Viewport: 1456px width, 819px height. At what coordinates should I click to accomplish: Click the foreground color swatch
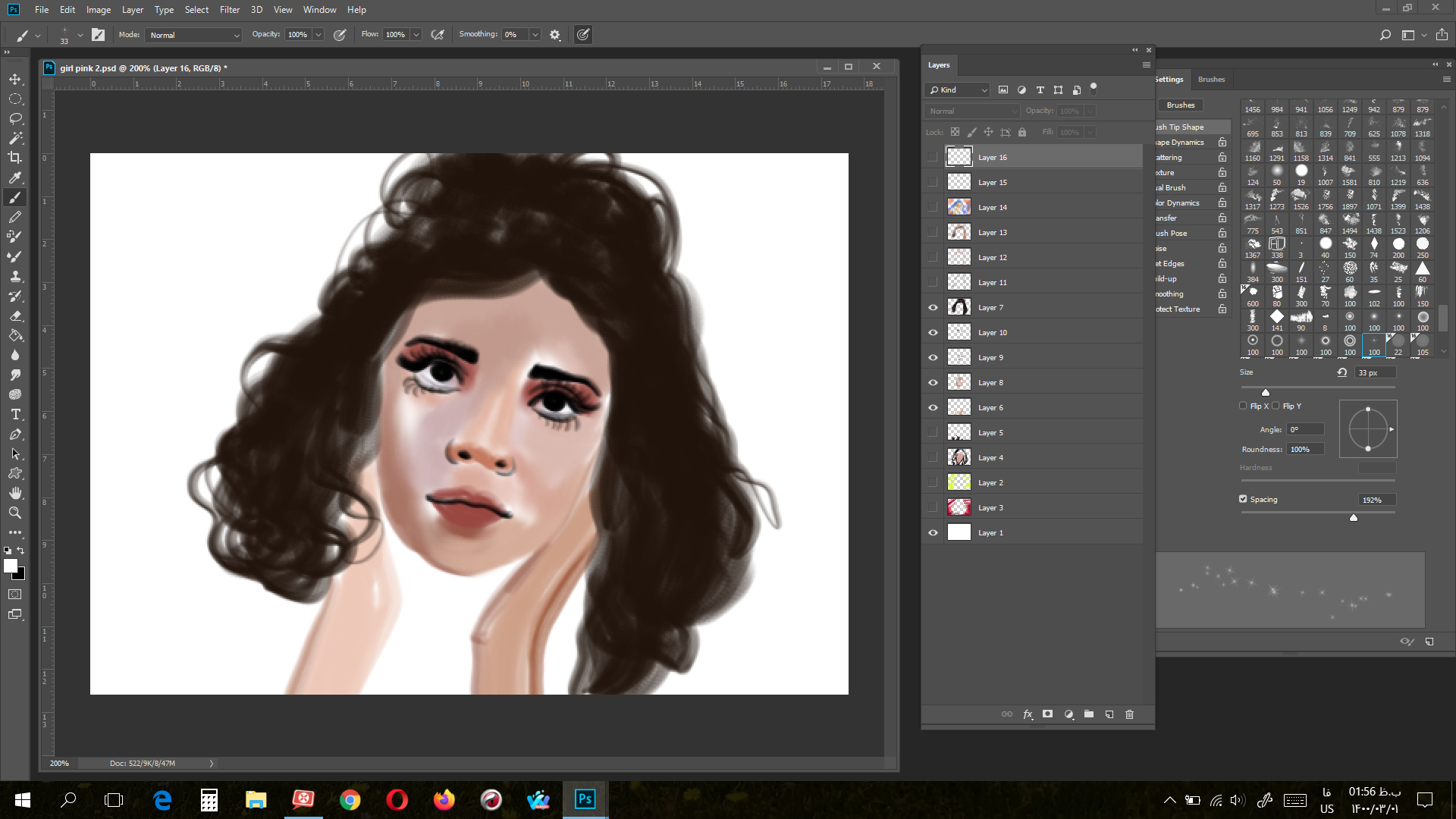click(10, 566)
